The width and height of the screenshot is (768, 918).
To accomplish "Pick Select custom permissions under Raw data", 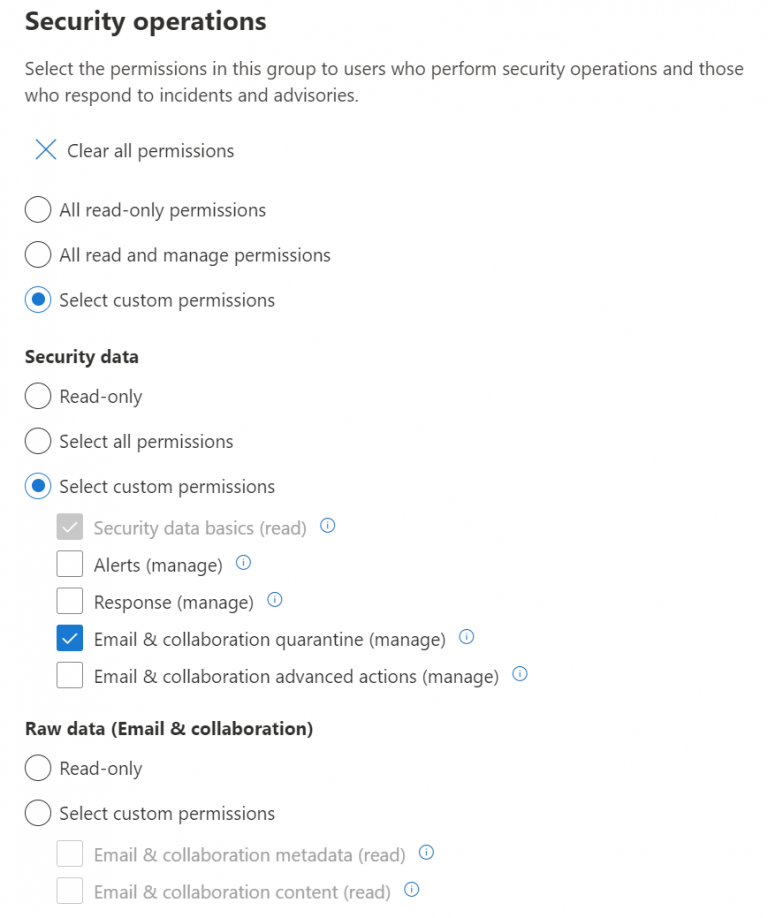I will tap(37, 812).
